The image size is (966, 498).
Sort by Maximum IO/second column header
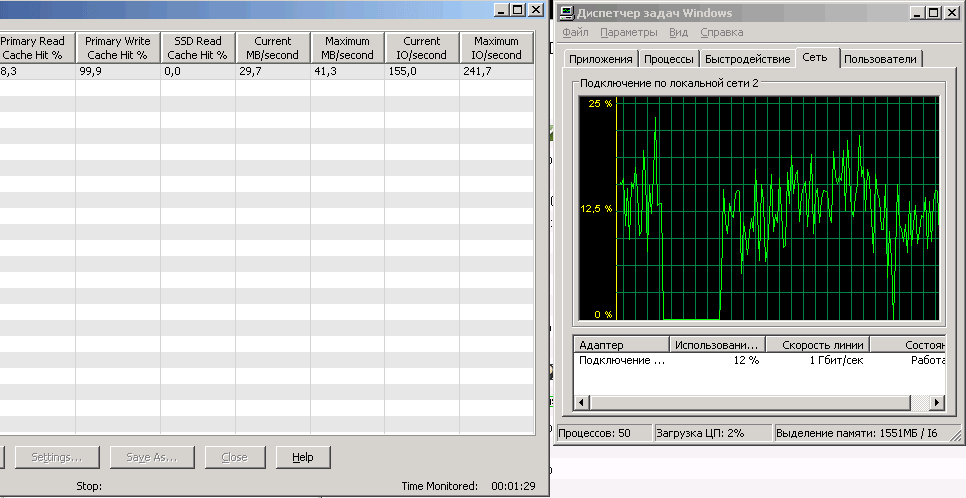coord(496,48)
